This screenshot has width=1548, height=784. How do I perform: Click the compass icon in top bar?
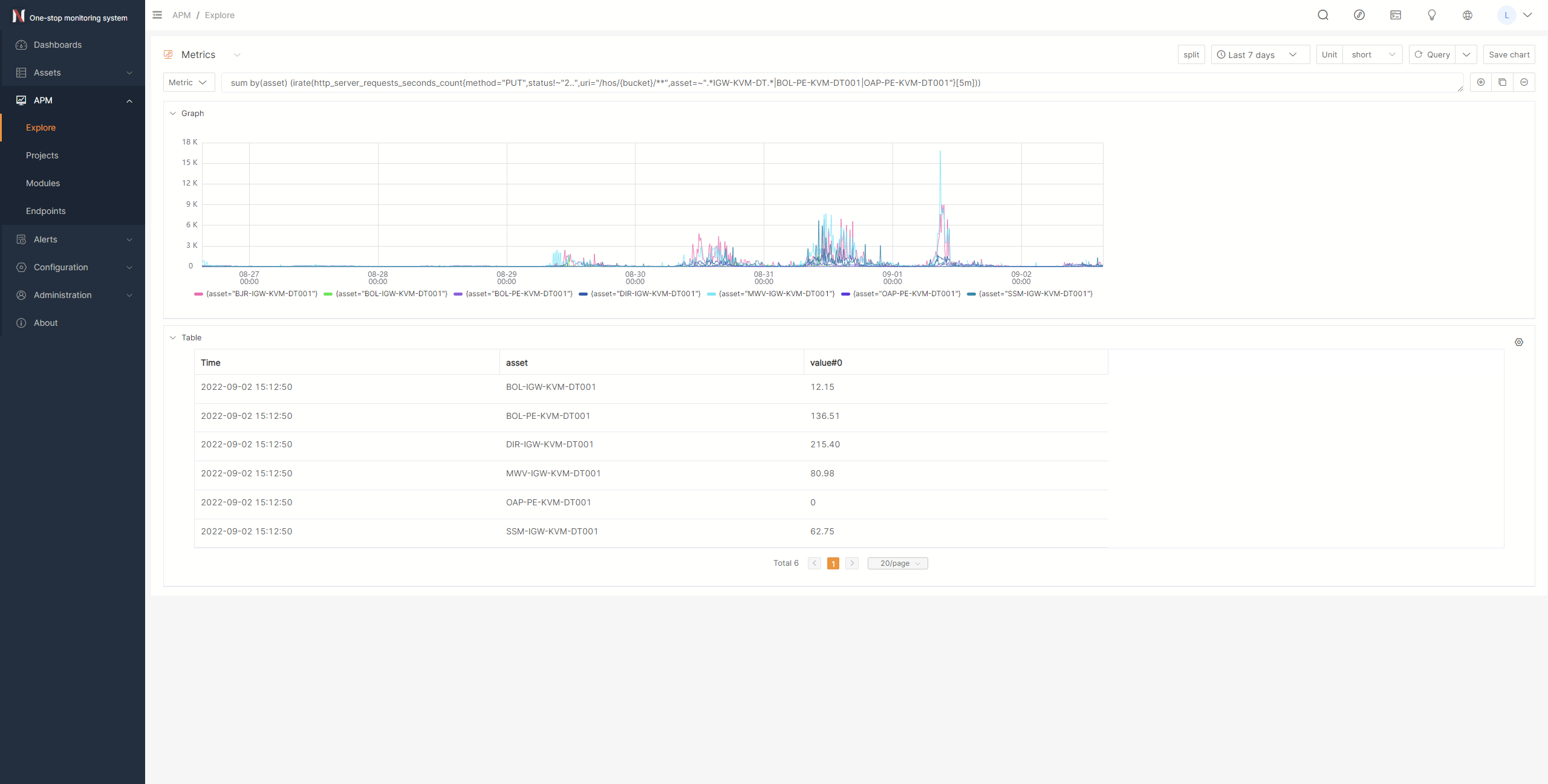click(x=1359, y=15)
